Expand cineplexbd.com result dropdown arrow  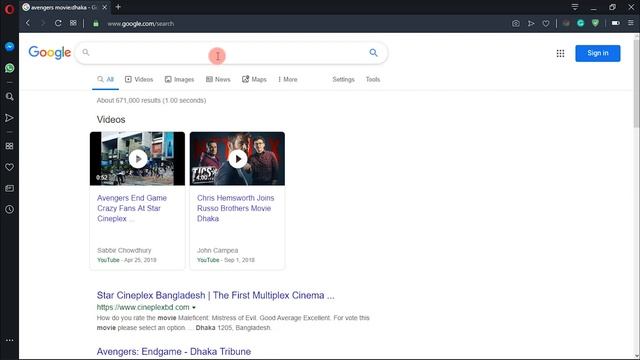[x=194, y=307]
